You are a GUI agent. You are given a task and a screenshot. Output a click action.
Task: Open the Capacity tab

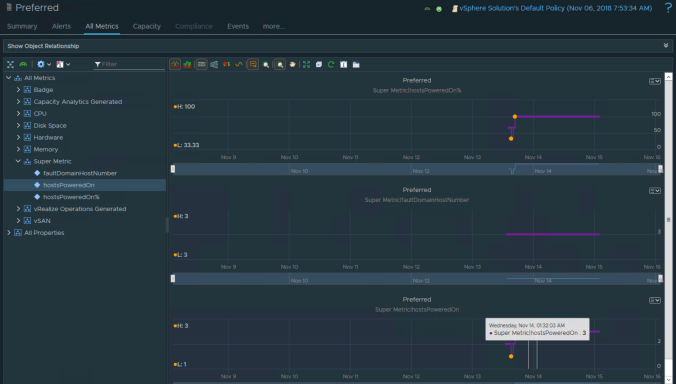[x=147, y=26]
